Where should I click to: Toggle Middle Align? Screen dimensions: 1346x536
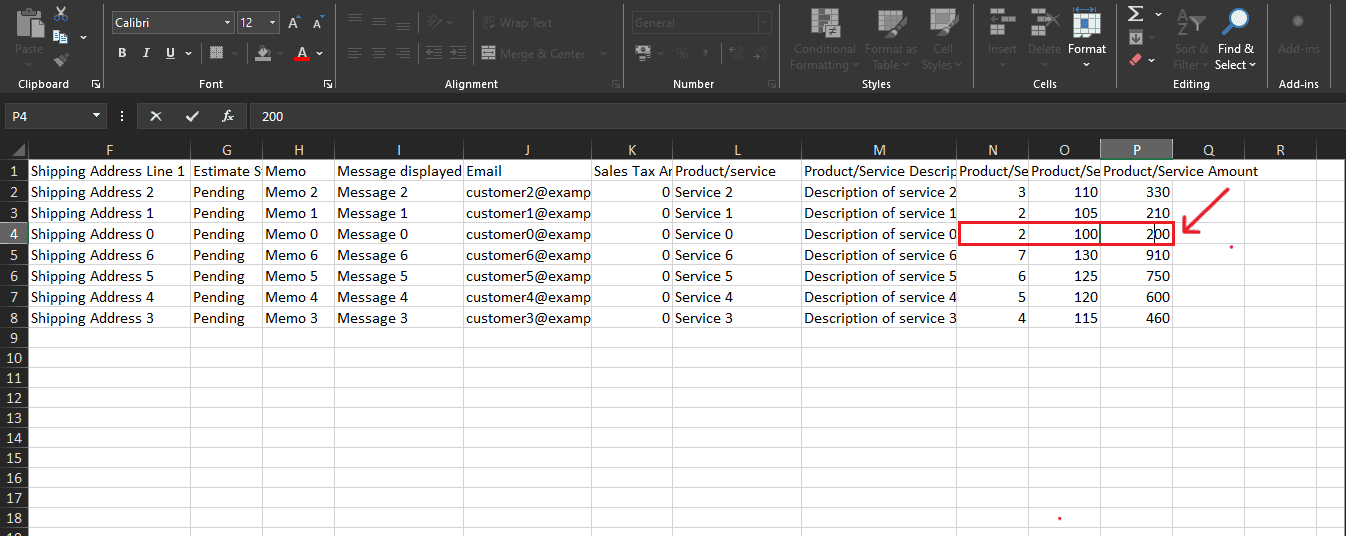click(x=378, y=22)
